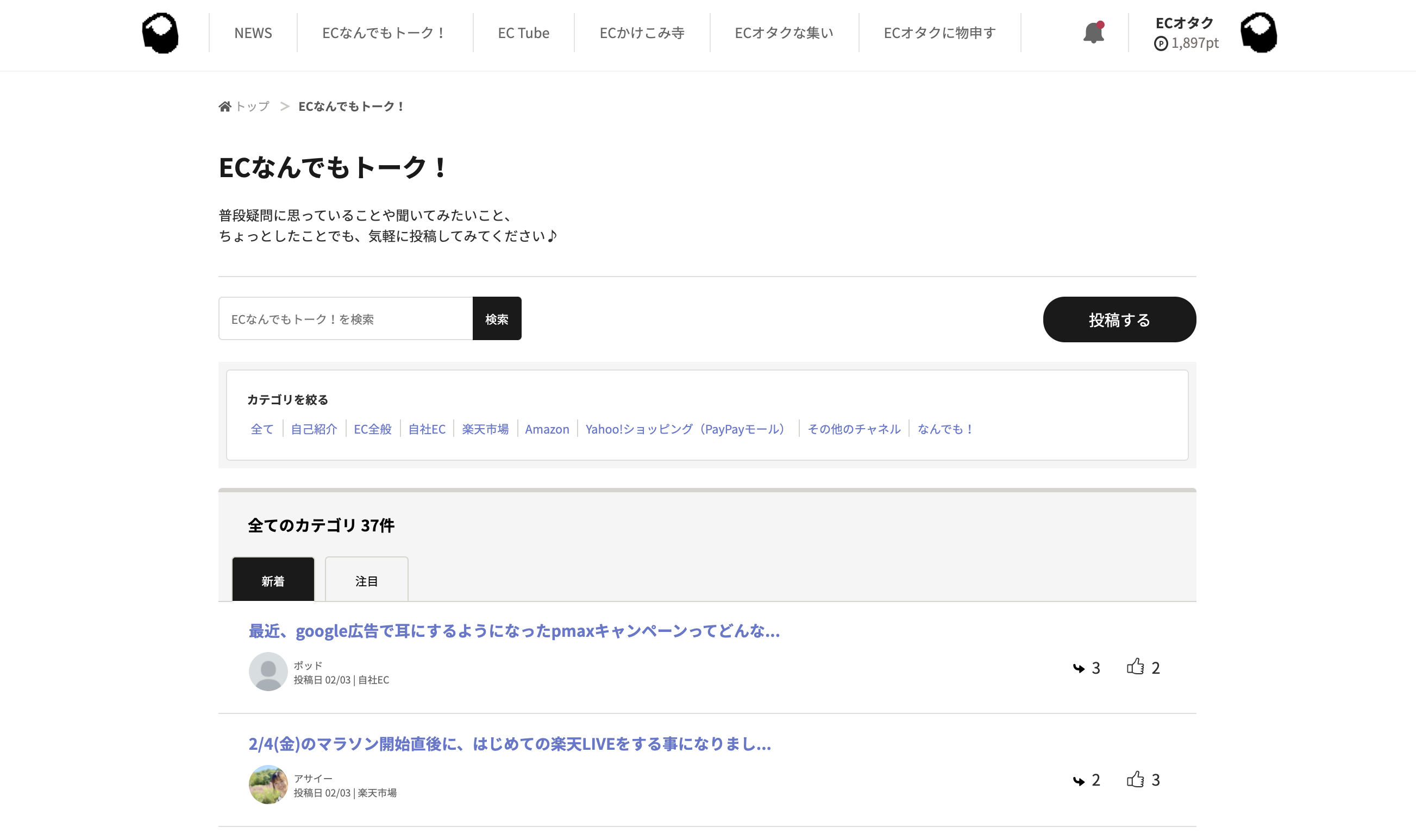Viewport: 1416px width, 840px height.
Task: Click the site logo in header
Action: [x=160, y=33]
